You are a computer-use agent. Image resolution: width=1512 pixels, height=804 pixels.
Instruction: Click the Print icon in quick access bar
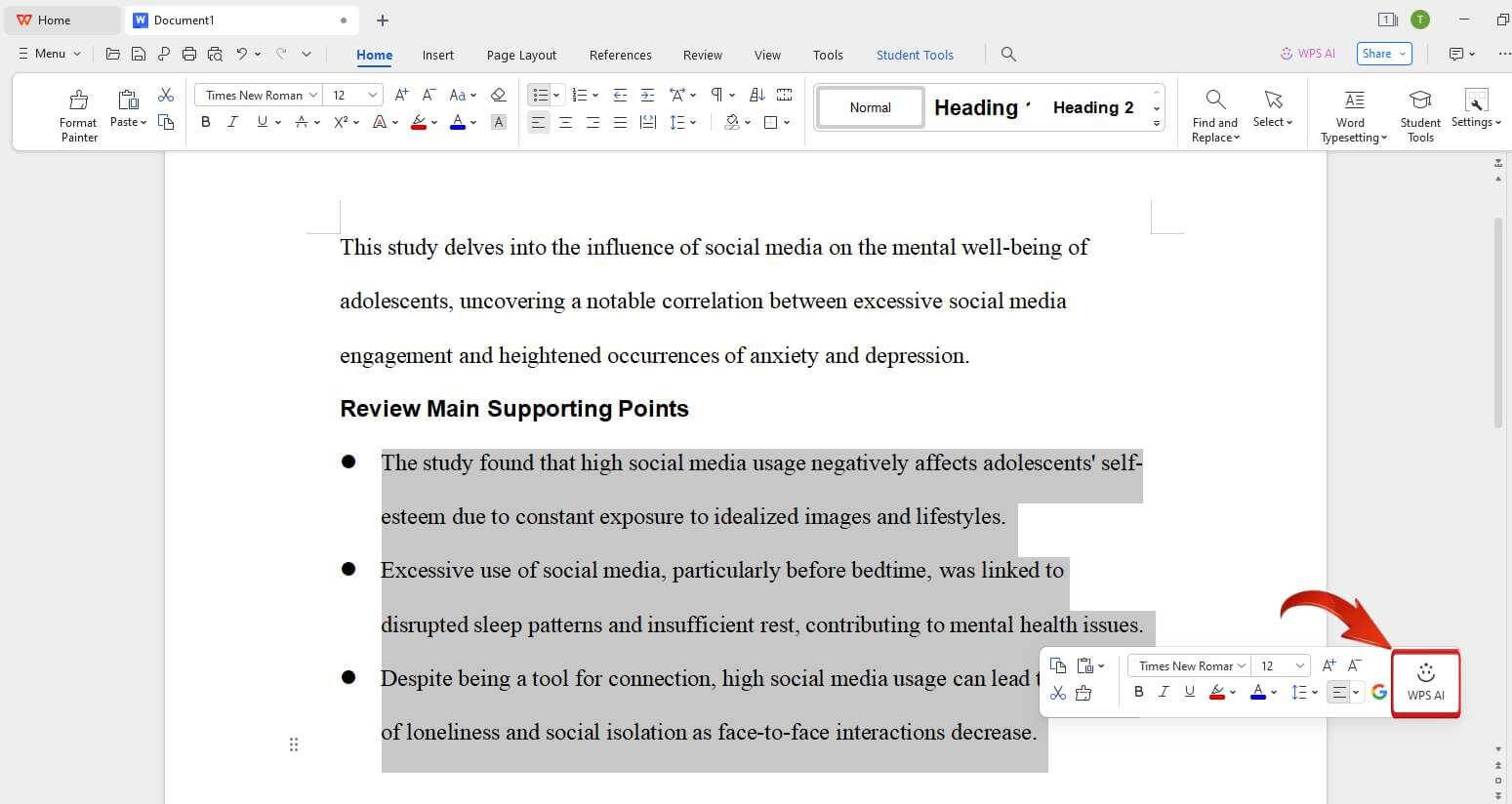189,54
